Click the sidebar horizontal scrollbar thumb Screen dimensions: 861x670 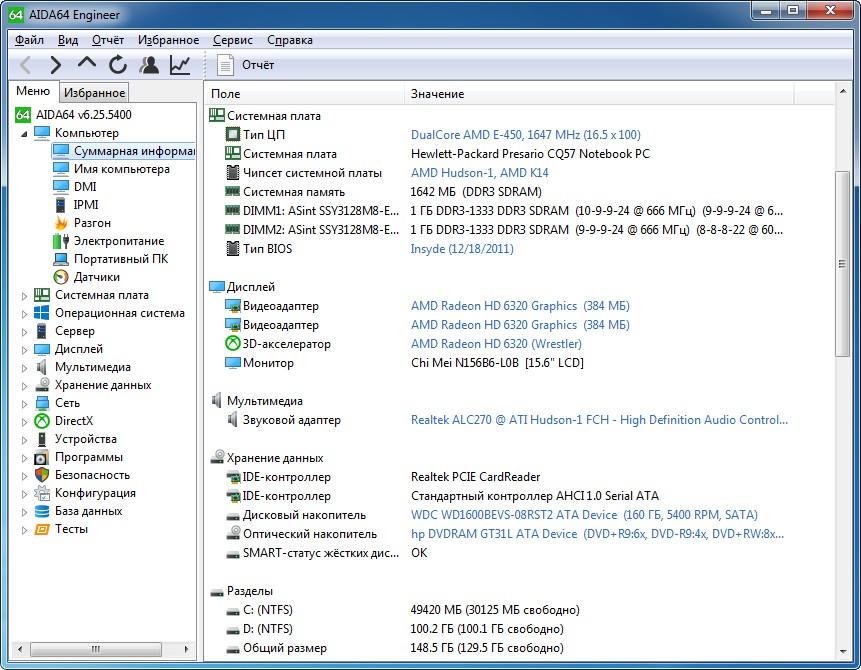click(96, 649)
